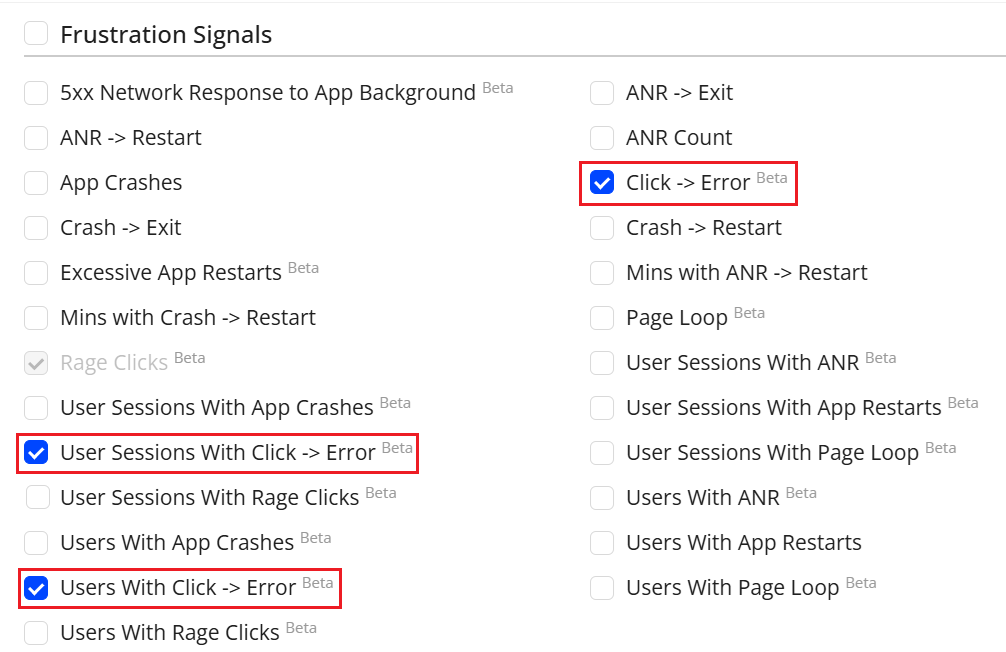The width and height of the screenshot is (1006, 652).
Task: Enable the ANR Count signal
Action: coord(602,138)
